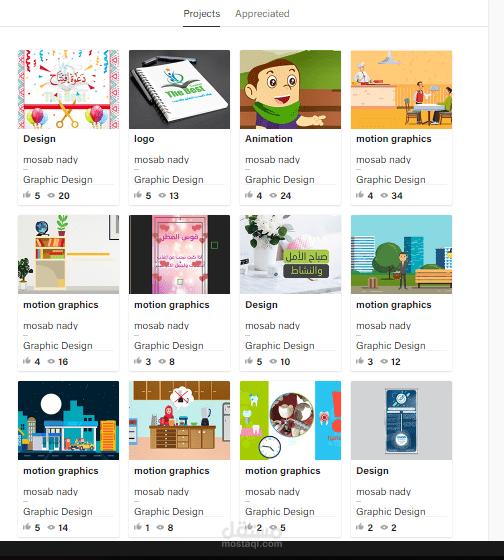Click the eye icon next to 16 views
The image size is (504, 560).
[51, 361]
